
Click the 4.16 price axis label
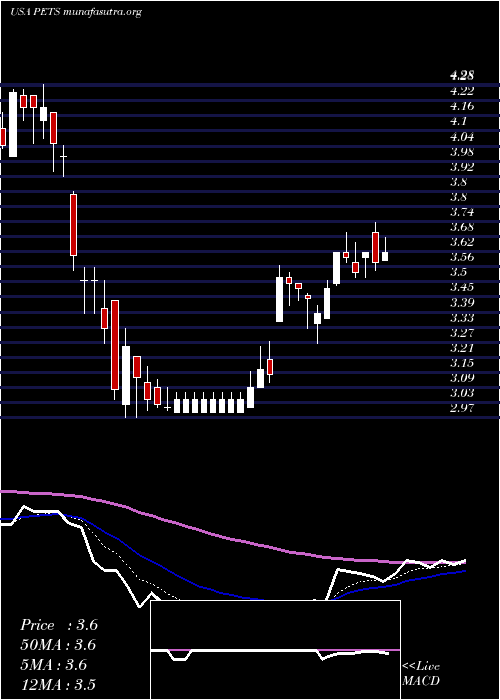click(461, 106)
